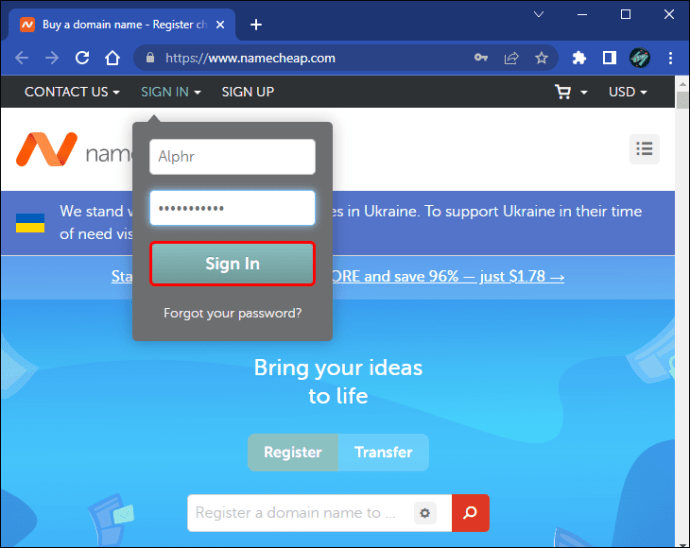The width and height of the screenshot is (690, 548).
Task: Click the address bar URL
Action: pos(250,58)
